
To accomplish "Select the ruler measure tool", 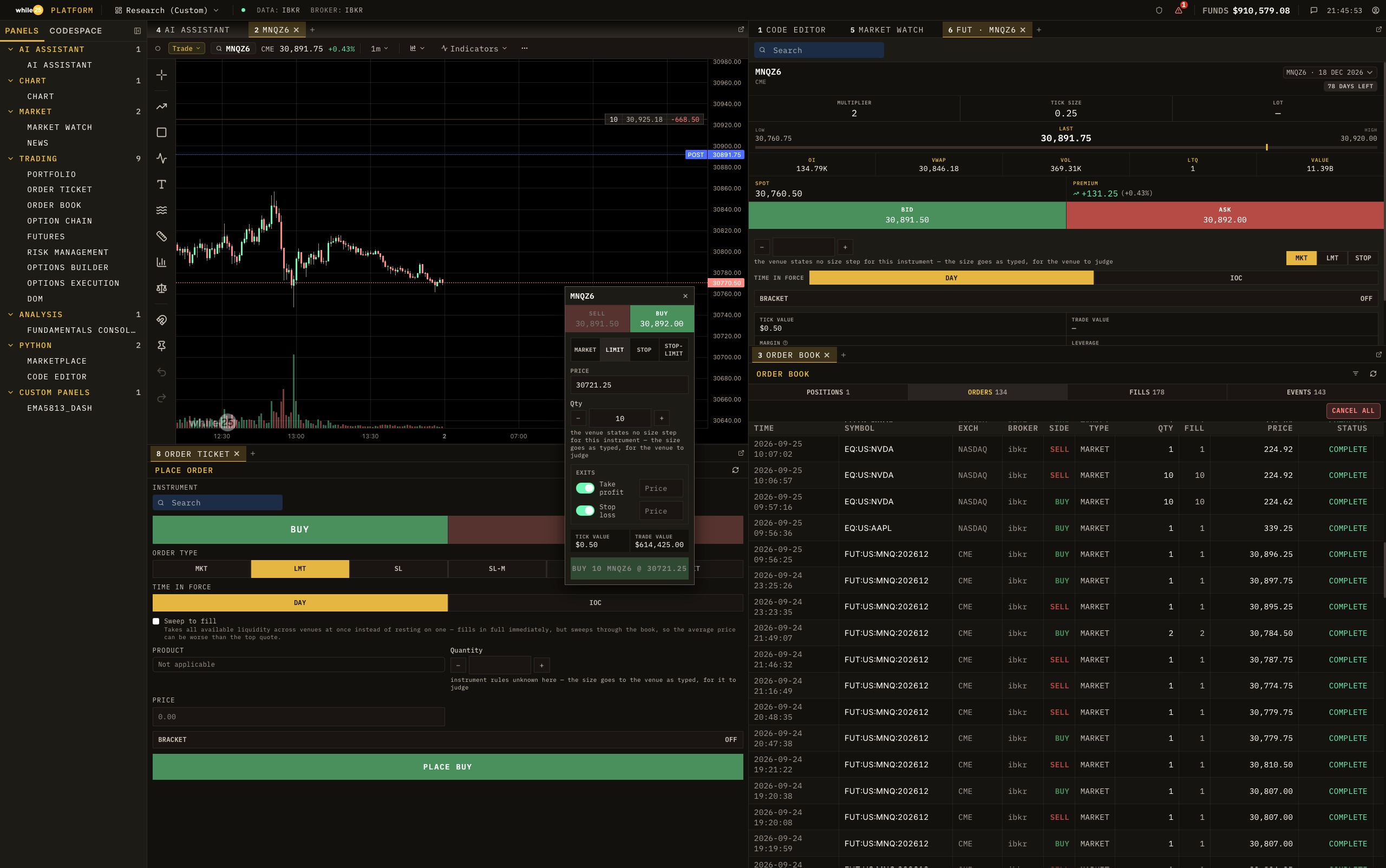I will pyautogui.click(x=161, y=236).
